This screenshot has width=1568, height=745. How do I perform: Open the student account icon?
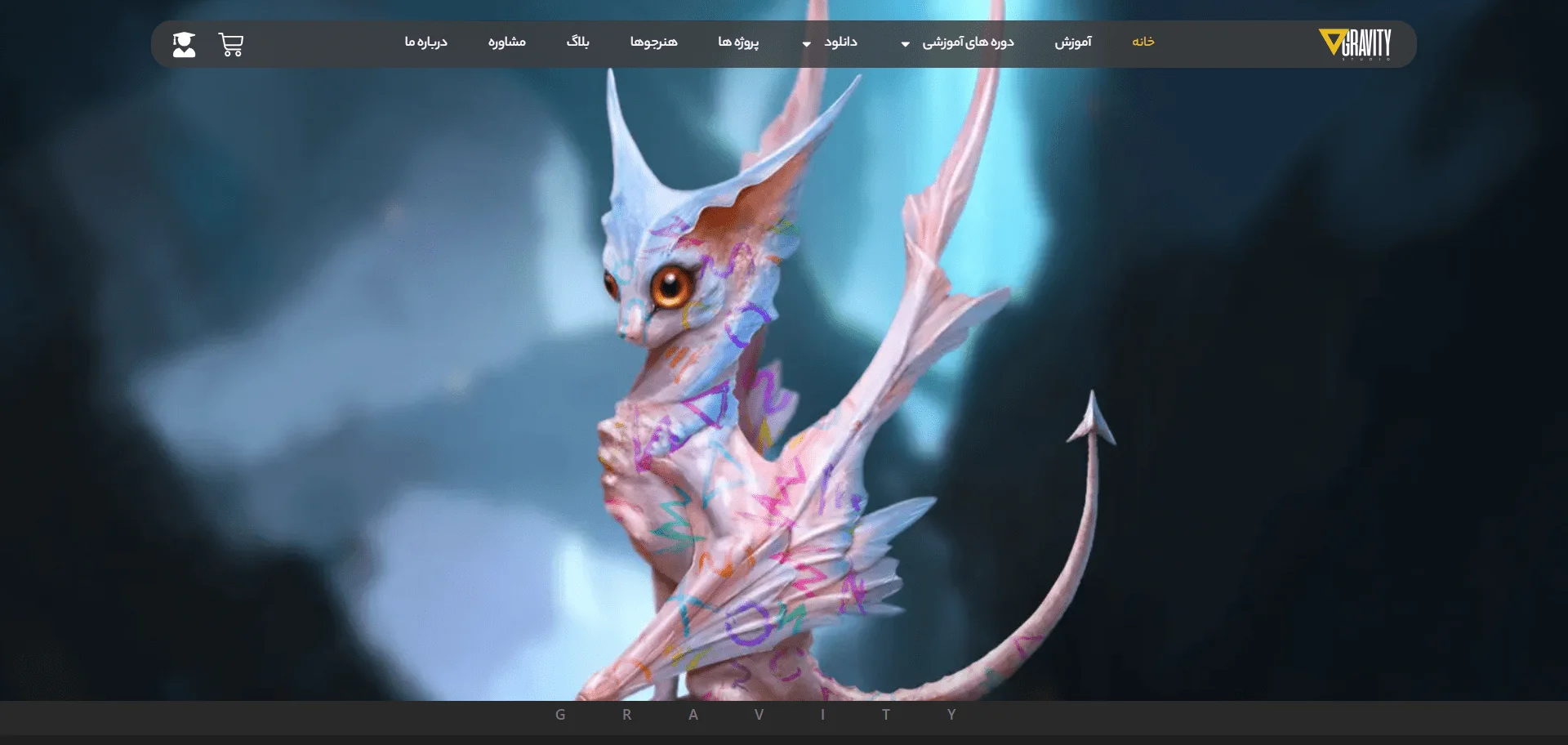pyautogui.click(x=185, y=44)
